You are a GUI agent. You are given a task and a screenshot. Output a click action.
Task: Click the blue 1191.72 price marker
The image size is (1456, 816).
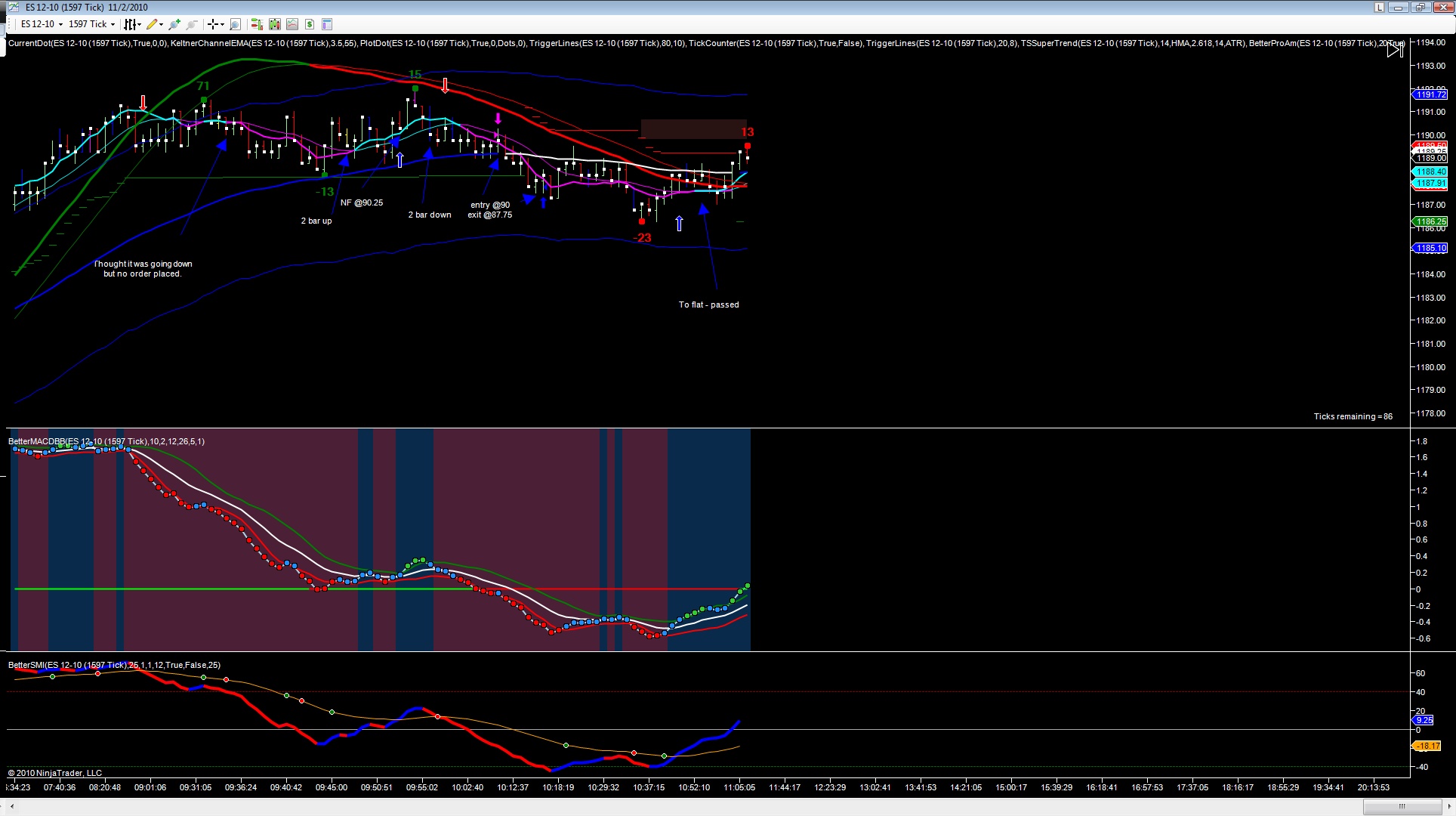(x=1430, y=94)
